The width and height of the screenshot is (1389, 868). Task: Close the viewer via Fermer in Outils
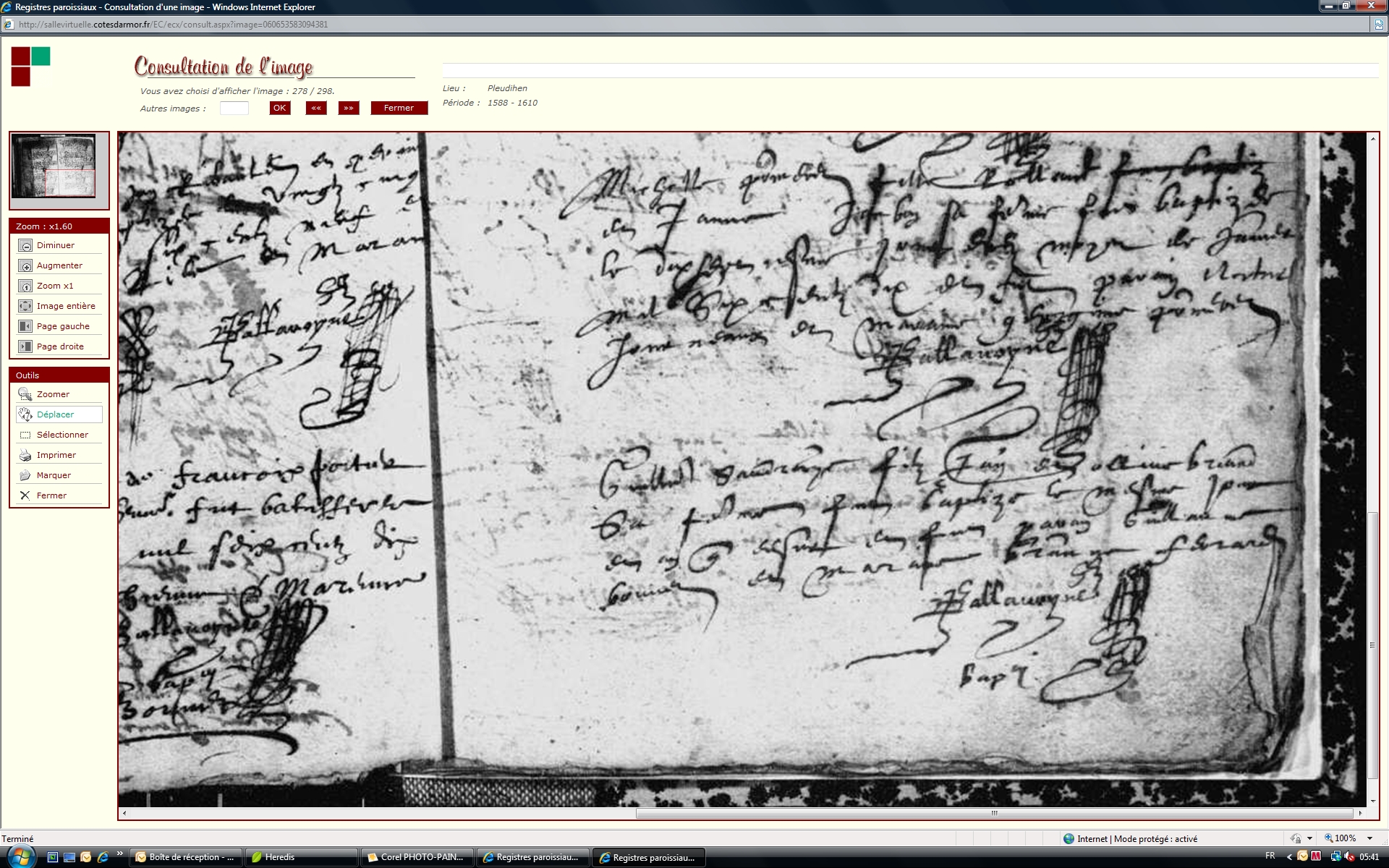tap(25, 496)
